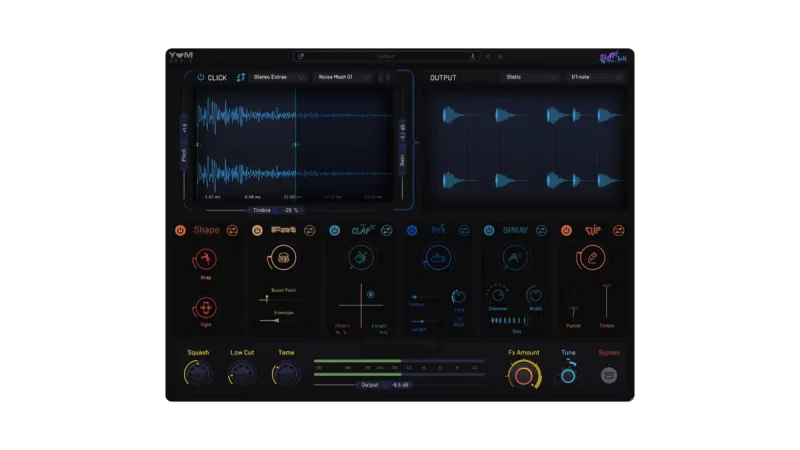Click the Tight icon in Shape module

[206, 308]
